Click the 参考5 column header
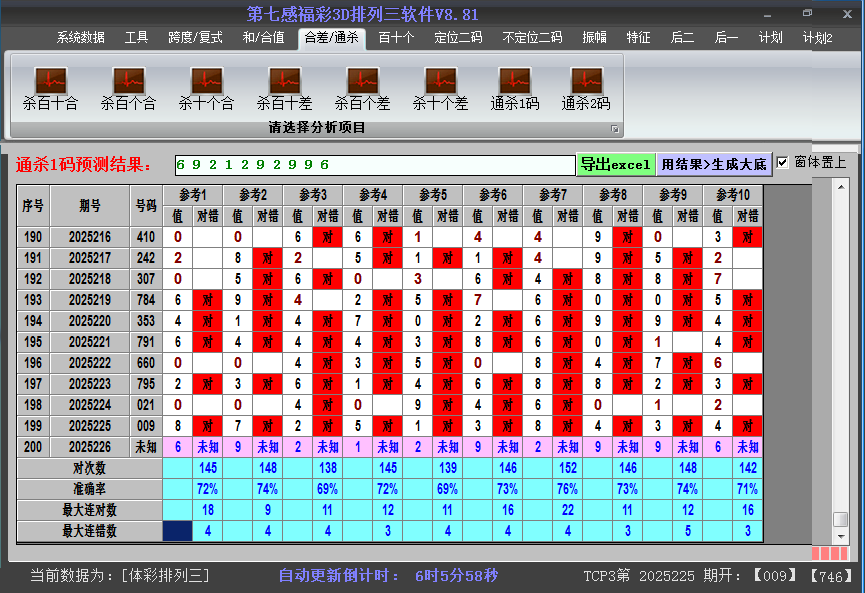865x593 pixels. click(433, 195)
